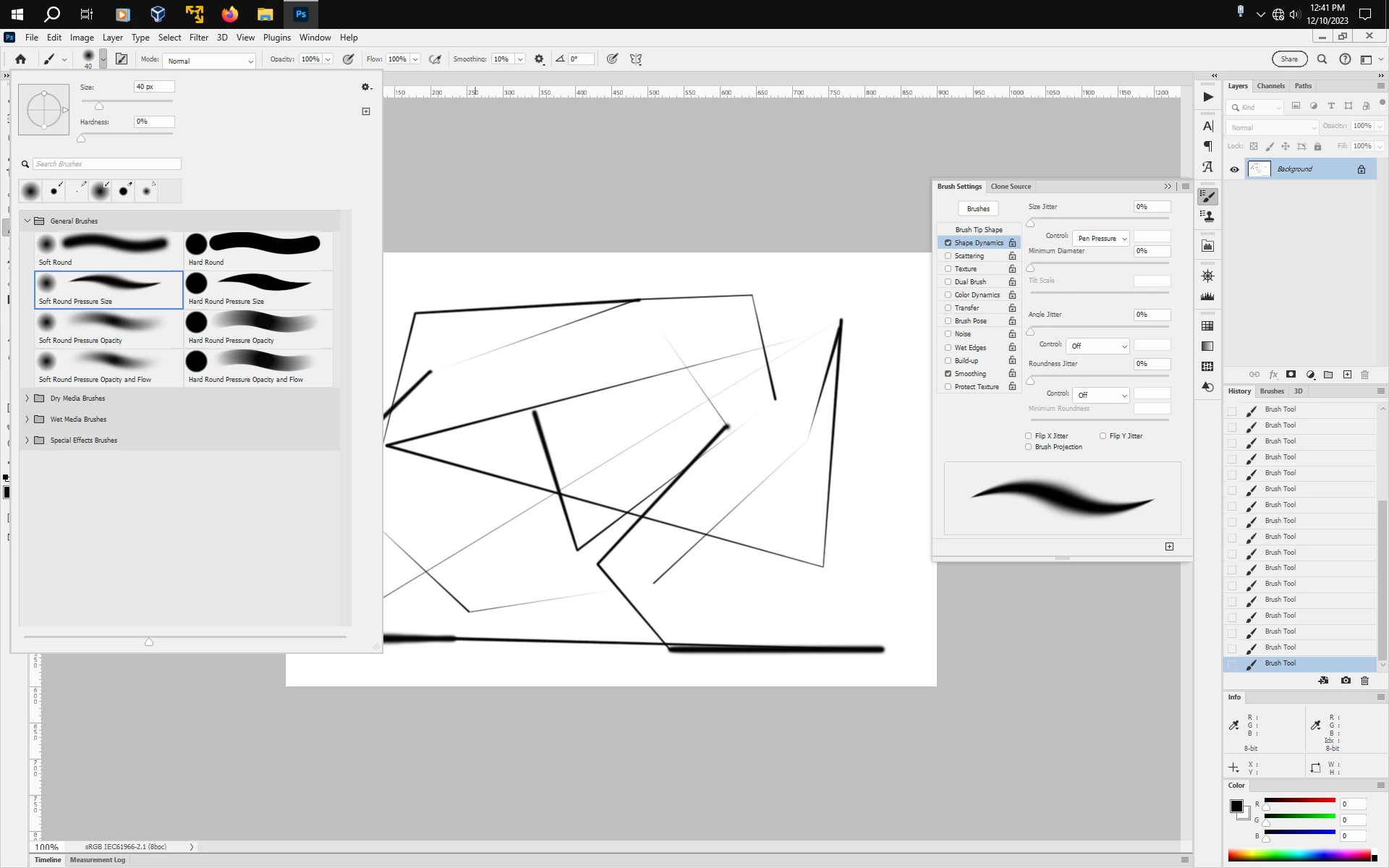The image size is (1389, 868).
Task: Toggle symmetry paint butterfly icon
Action: [636, 59]
